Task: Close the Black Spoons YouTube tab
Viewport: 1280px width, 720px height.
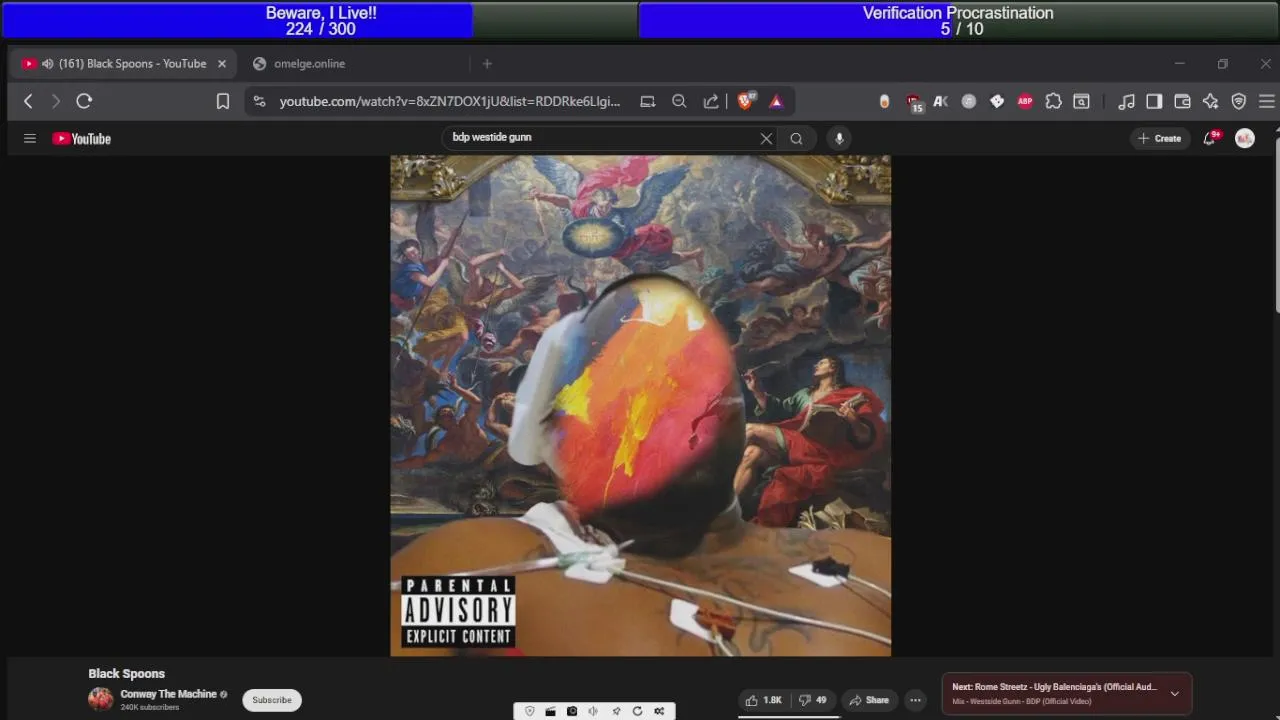Action: pos(222,64)
